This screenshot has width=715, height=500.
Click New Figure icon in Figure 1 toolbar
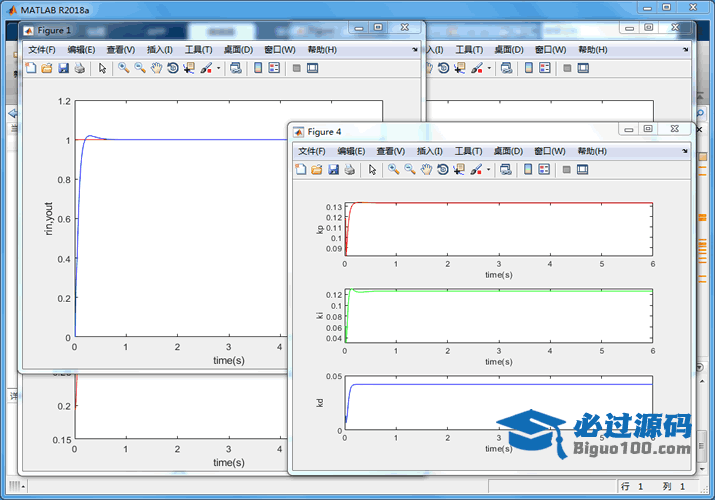[31, 68]
